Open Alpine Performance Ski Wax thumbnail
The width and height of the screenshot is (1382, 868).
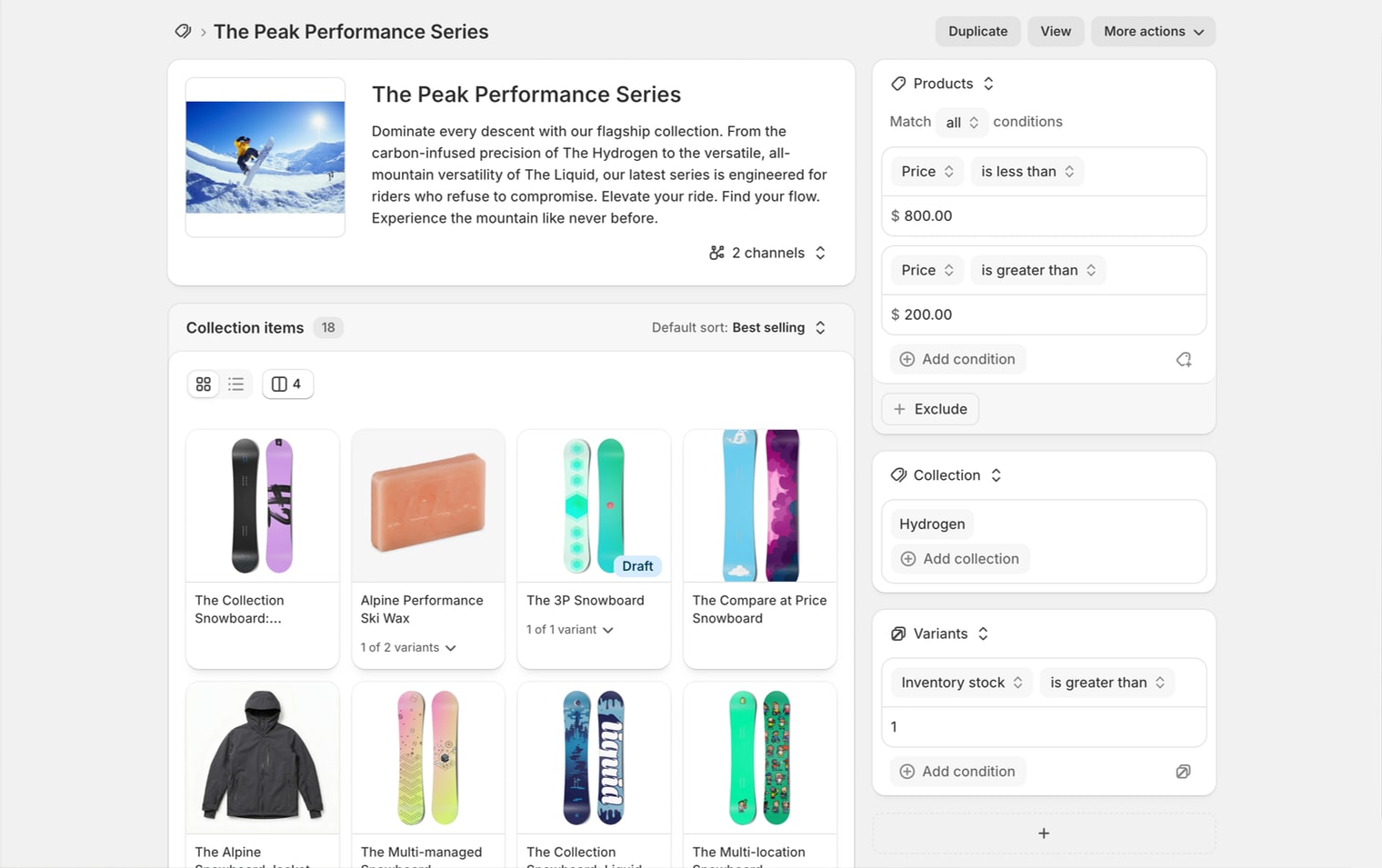pyautogui.click(x=428, y=505)
